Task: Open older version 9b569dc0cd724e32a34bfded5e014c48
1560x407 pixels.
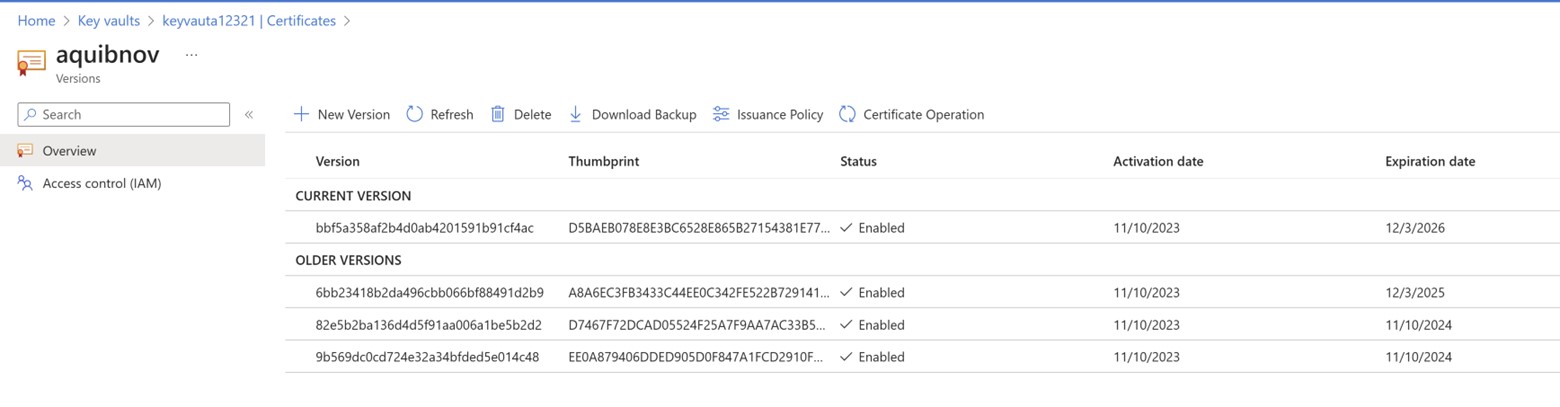Action: click(428, 356)
